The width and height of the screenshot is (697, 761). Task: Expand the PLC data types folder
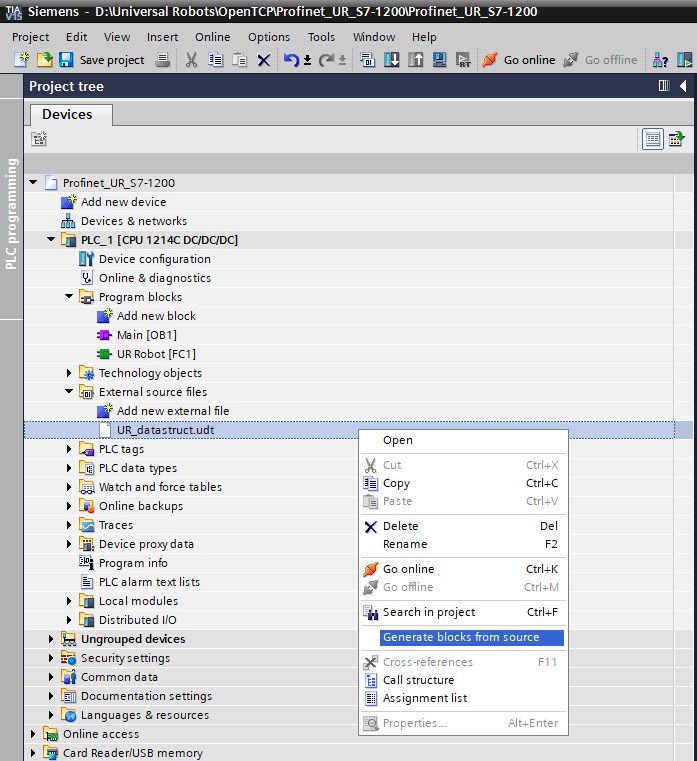tap(69, 468)
